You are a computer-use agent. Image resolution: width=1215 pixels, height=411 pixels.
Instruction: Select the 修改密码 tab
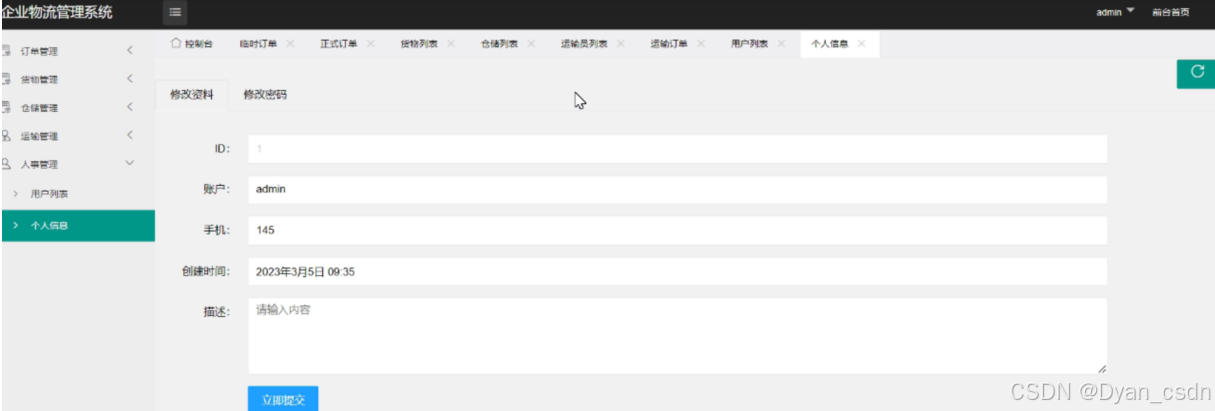pos(265,95)
